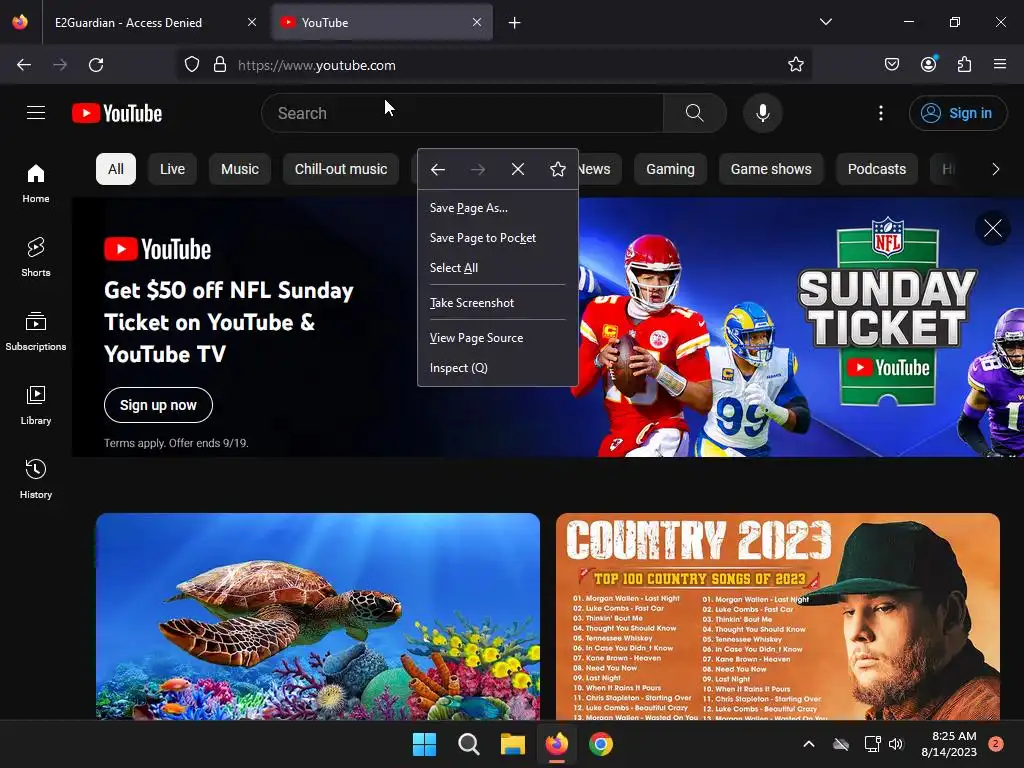Select the Music category chip
The image size is (1024, 768).
point(240,169)
